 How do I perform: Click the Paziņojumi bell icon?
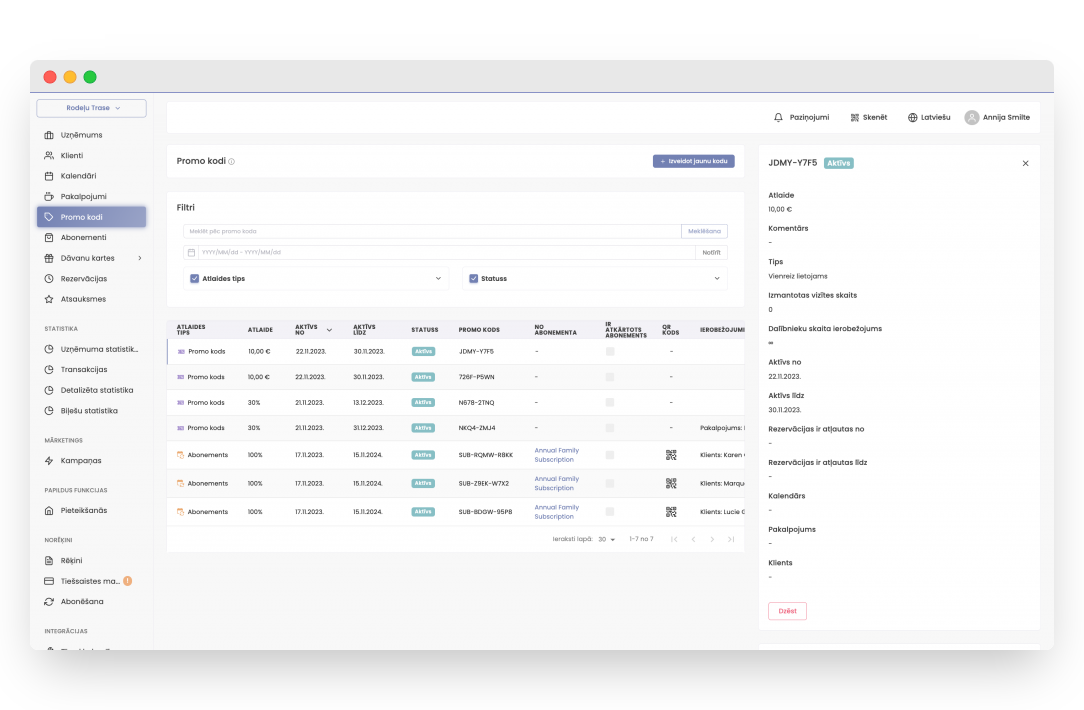[778, 117]
